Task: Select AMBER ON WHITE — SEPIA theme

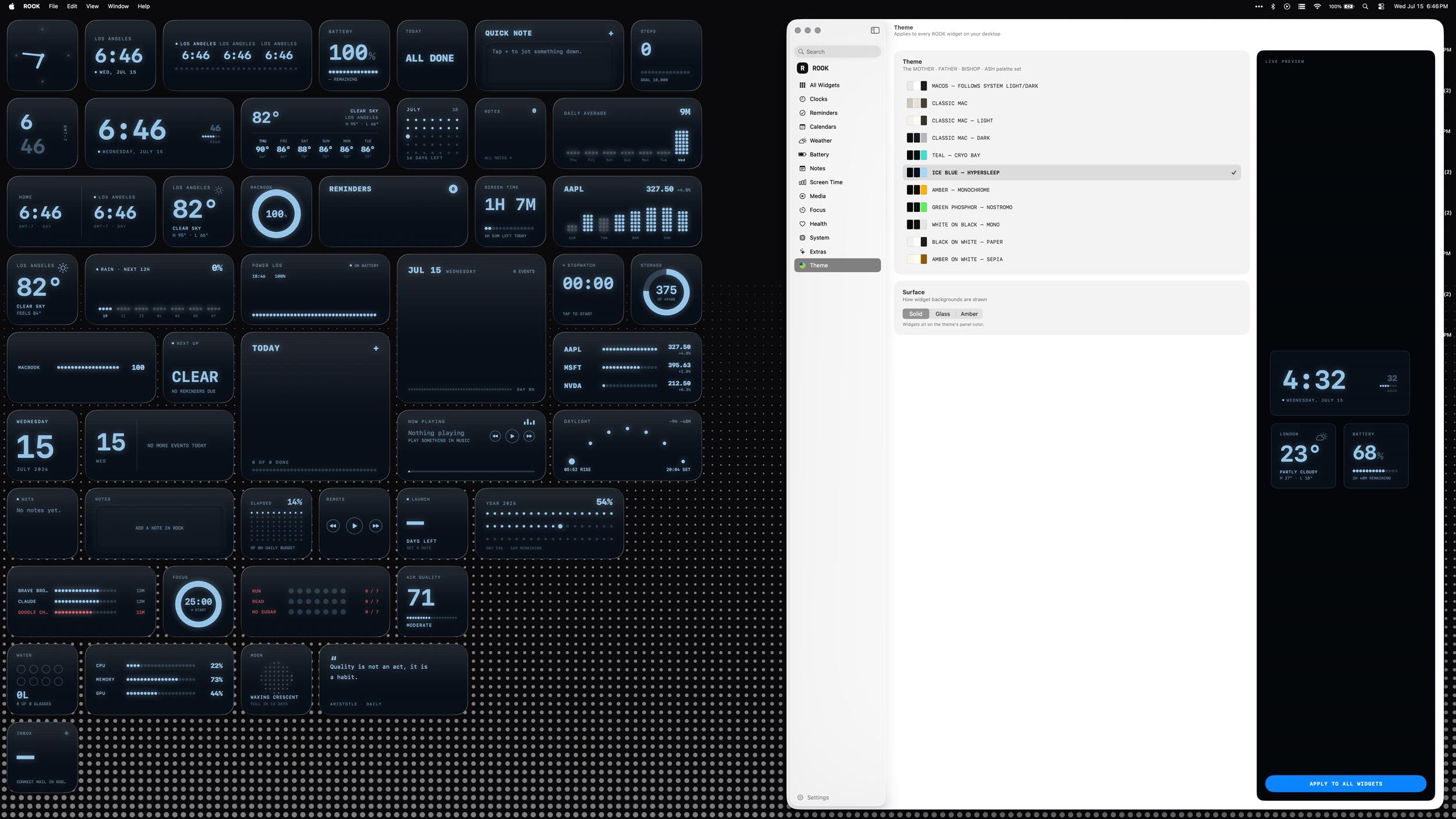Action: [x=1072, y=259]
